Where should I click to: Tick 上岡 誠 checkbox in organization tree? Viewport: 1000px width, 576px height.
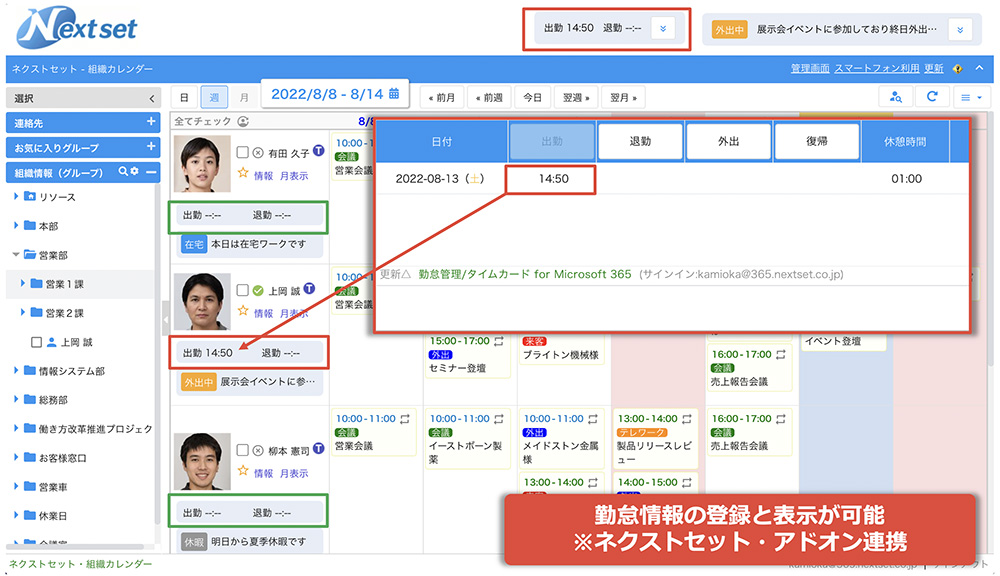click(36, 343)
